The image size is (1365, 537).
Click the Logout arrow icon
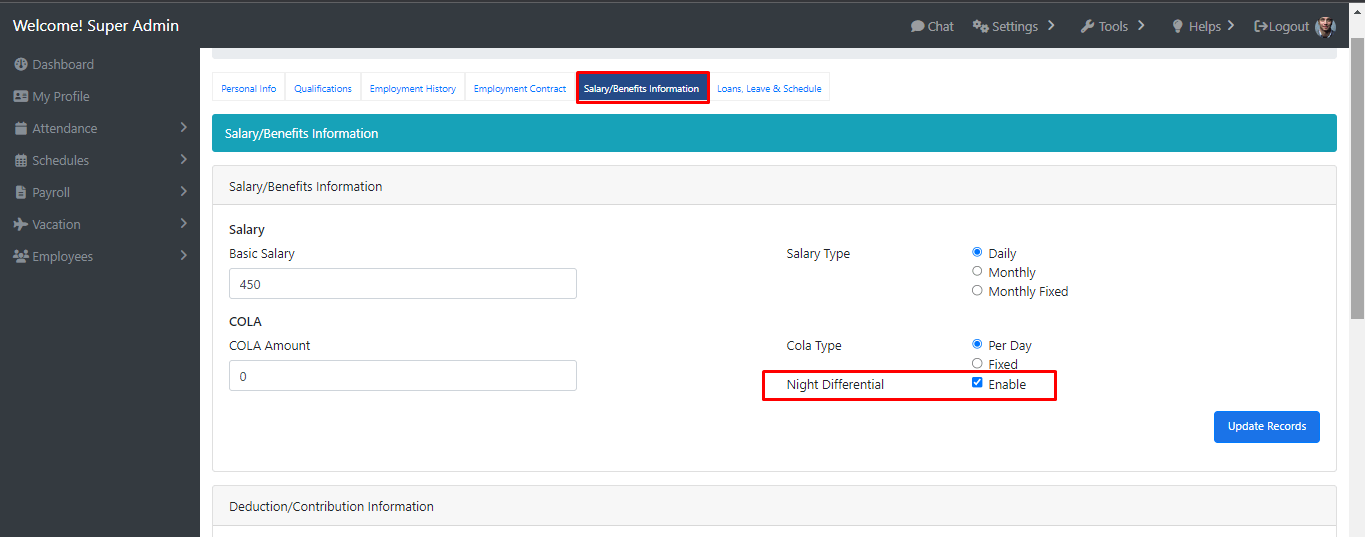pos(1261,26)
